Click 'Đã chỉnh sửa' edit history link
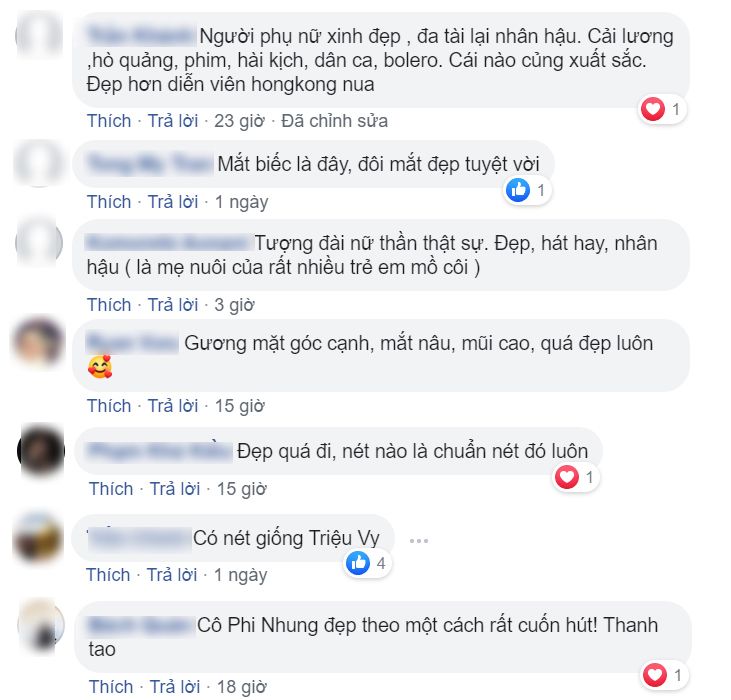This screenshot has width=731, height=700. tap(334, 121)
